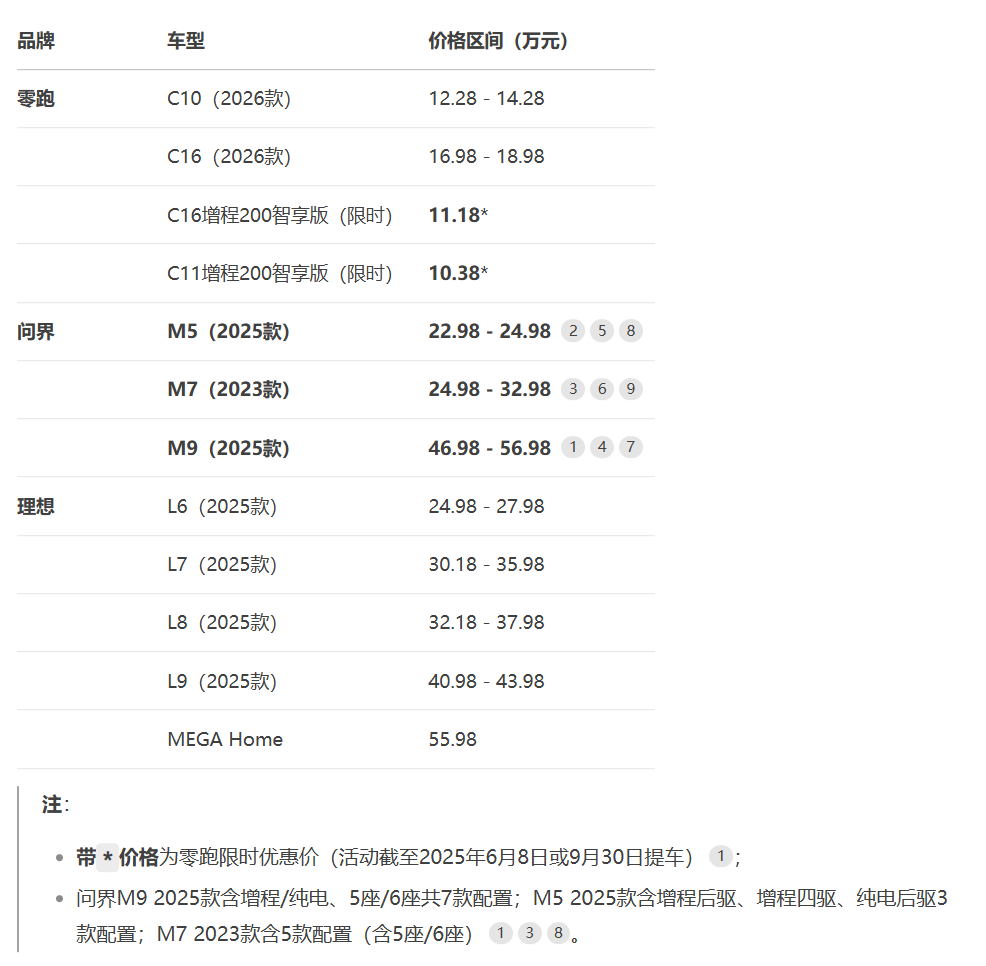Click the price 24.98 - 32.98
The width and height of the screenshot is (986, 966).
coord(489,389)
